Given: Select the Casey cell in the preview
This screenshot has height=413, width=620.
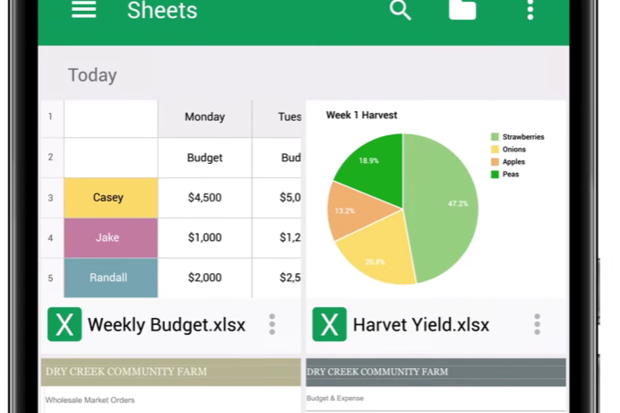Looking at the screenshot, I should 111,198.
